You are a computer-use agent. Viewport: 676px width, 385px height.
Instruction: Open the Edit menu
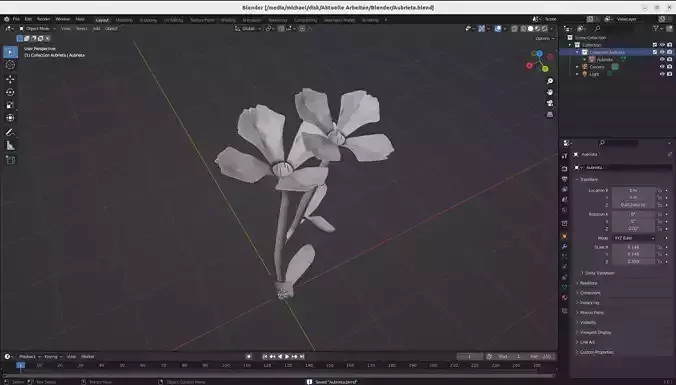click(28, 19)
